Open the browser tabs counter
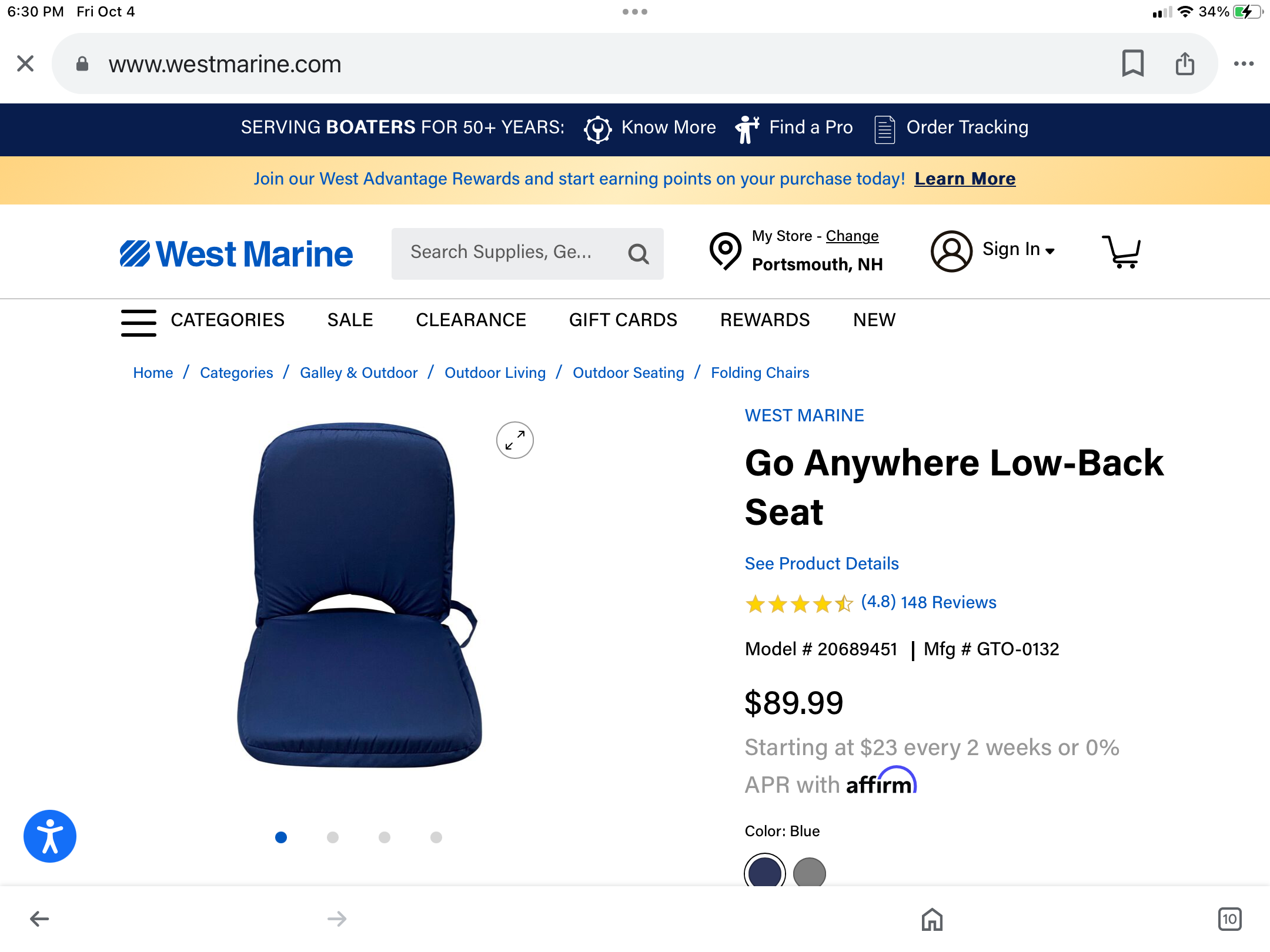Screen dimensions: 1270x952 click(x=1229, y=919)
